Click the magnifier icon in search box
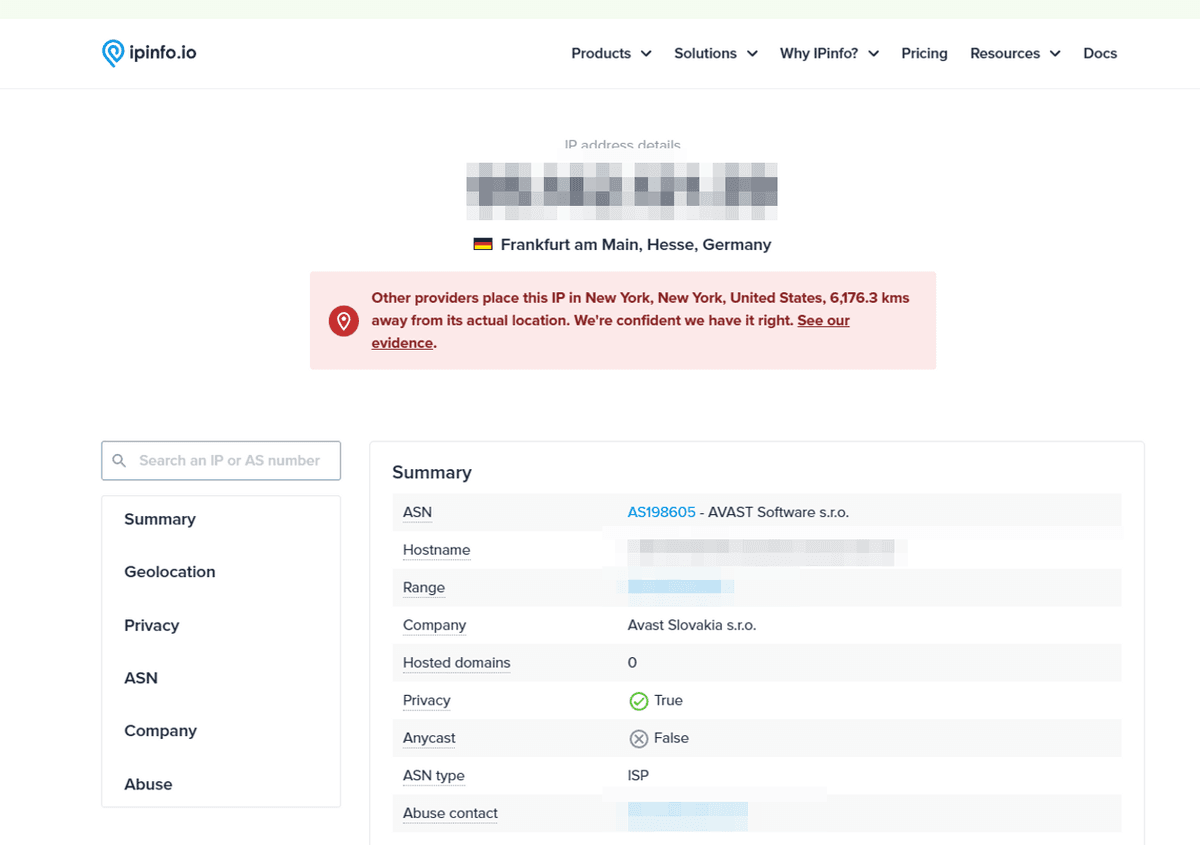This screenshot has width=1200, height=845. (119, 461)
